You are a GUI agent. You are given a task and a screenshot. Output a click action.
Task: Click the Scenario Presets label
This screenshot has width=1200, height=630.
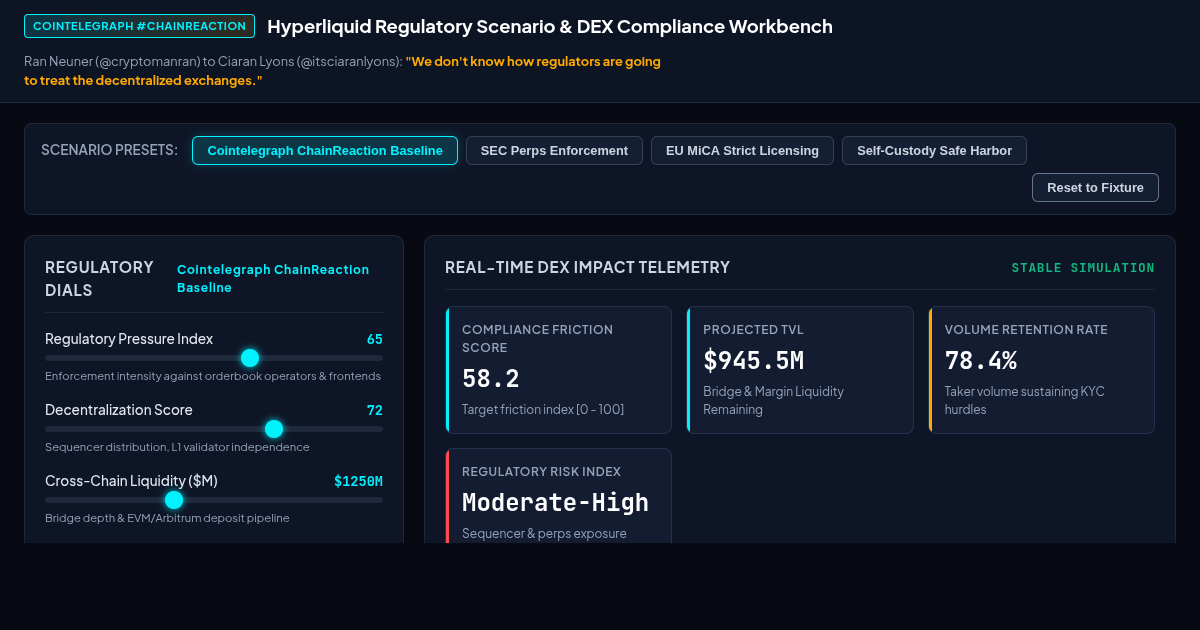pos(109,150)
